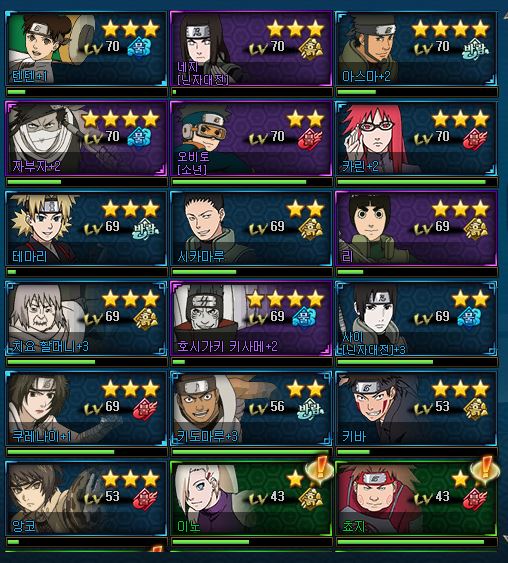The image size is (508, 563).
Task: Click the experience bar under 카린+2
Action: [x=416, y=182]
